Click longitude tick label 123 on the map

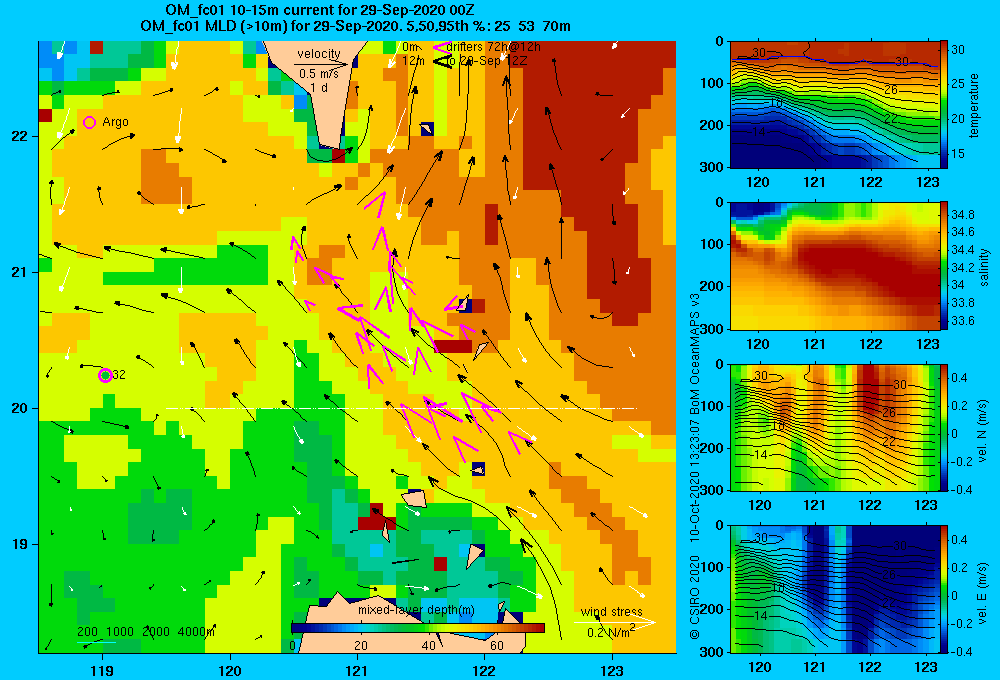pyautogui.click(x=612, y=670)
